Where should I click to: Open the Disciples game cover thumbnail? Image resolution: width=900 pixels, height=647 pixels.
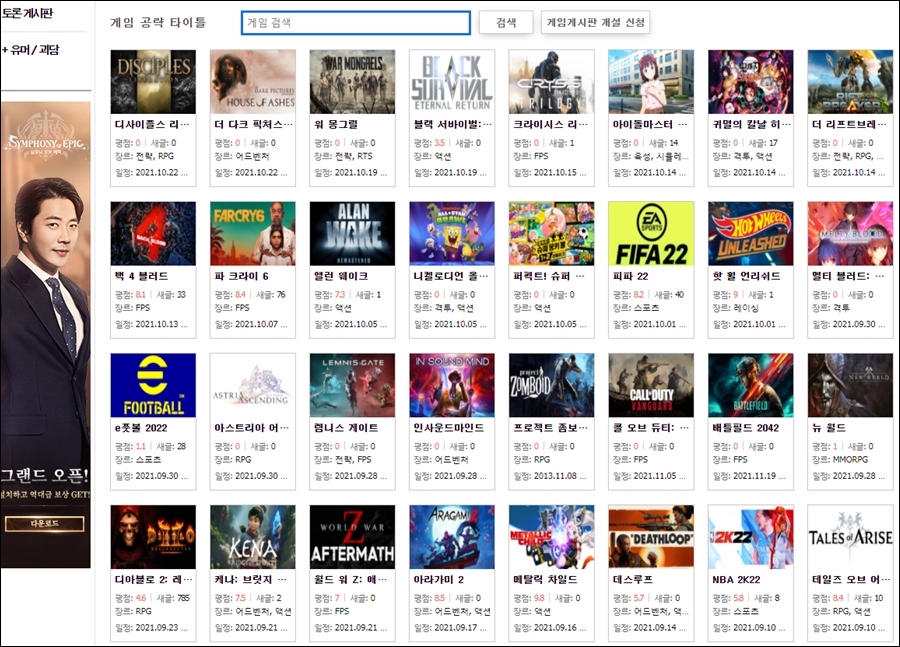pos(153,82)
